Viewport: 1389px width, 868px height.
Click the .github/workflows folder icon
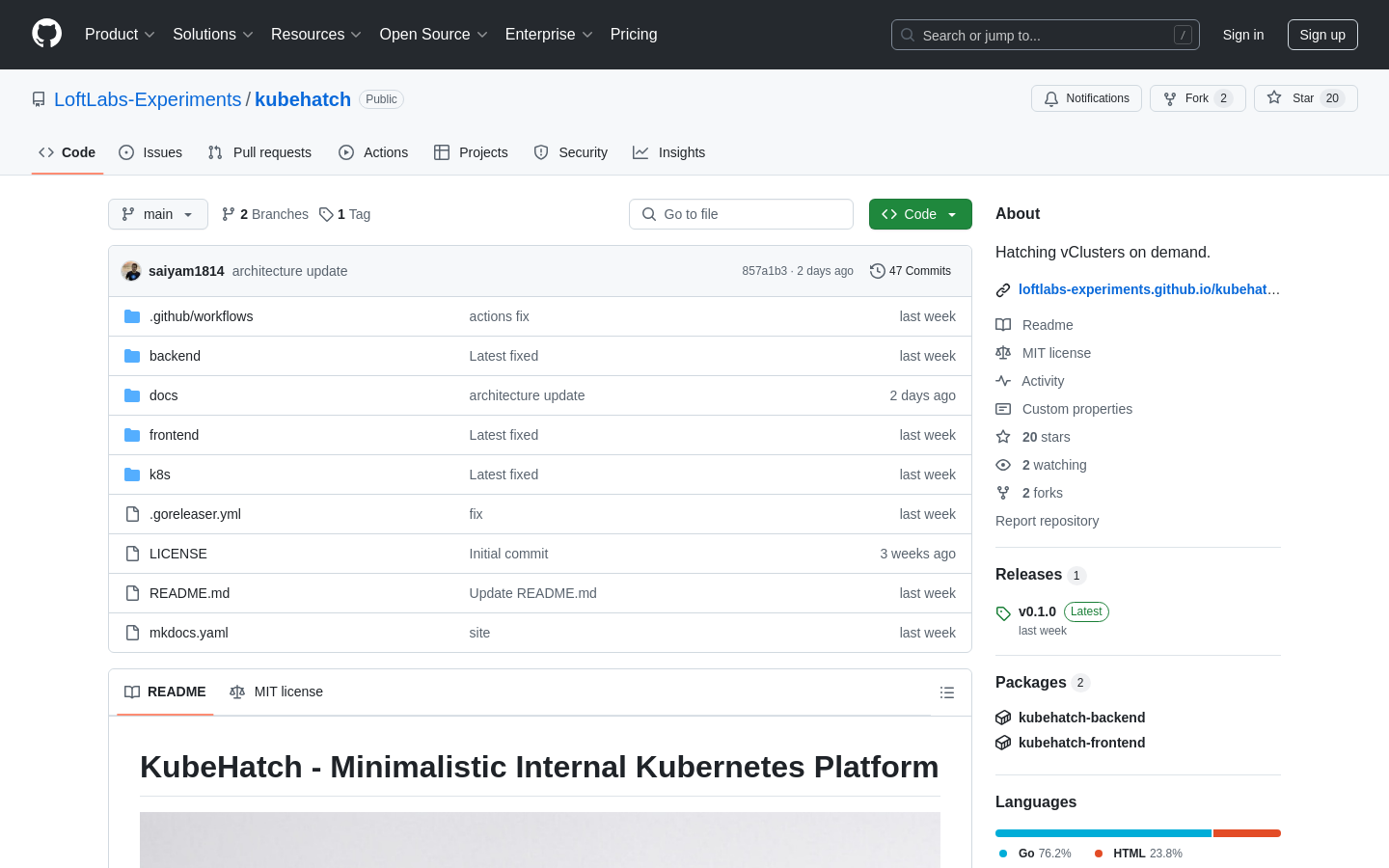pos(132,316)
